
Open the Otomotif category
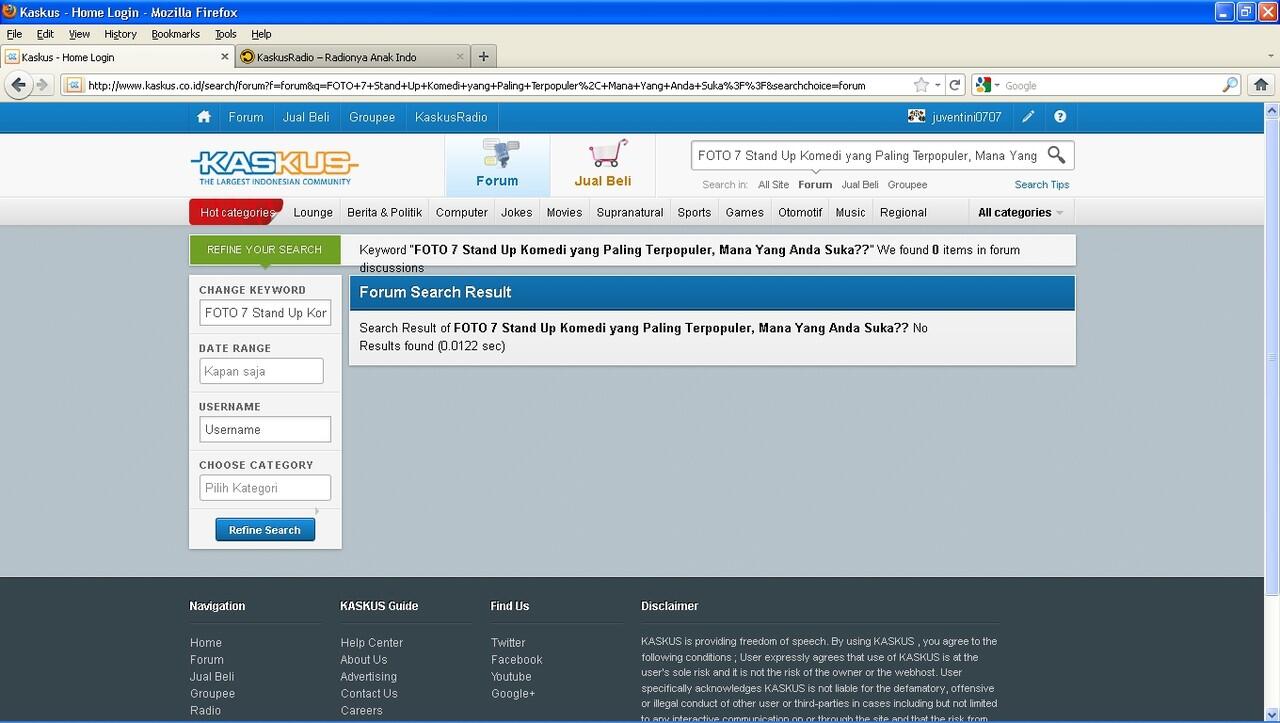800,212
